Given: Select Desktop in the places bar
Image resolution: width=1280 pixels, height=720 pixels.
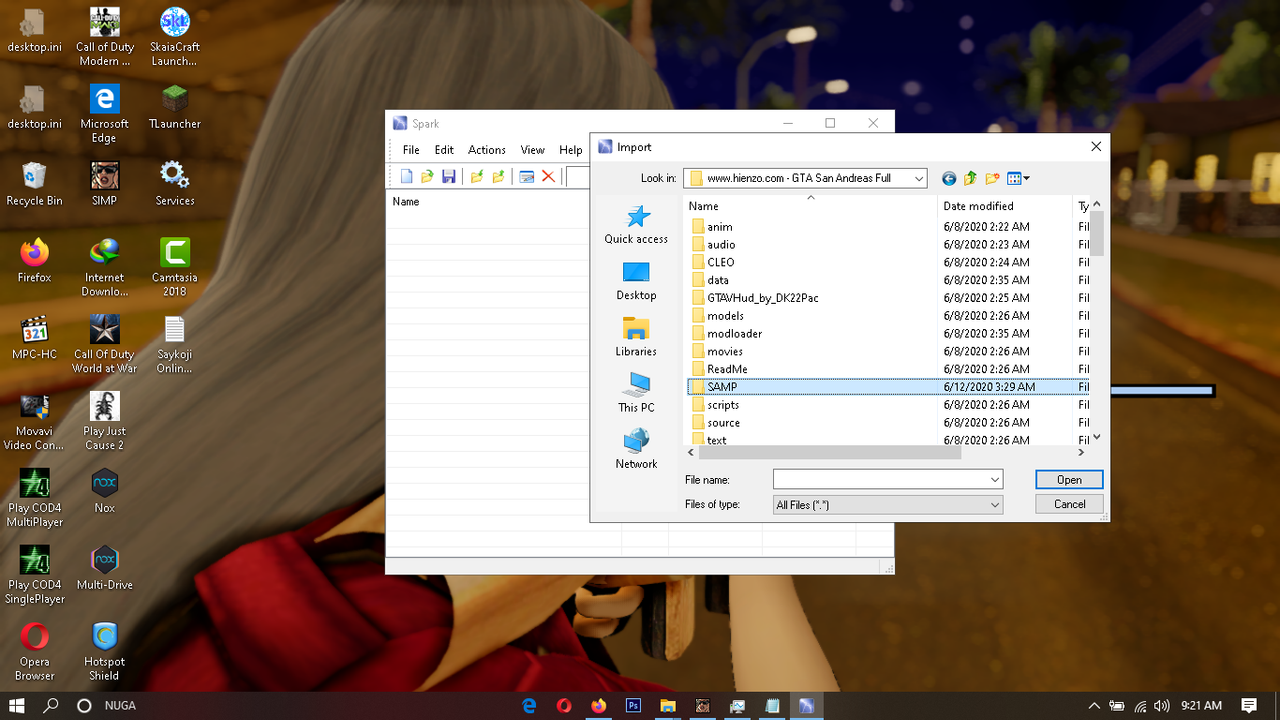Looking at the screenshot, I should tap(636, 281).
